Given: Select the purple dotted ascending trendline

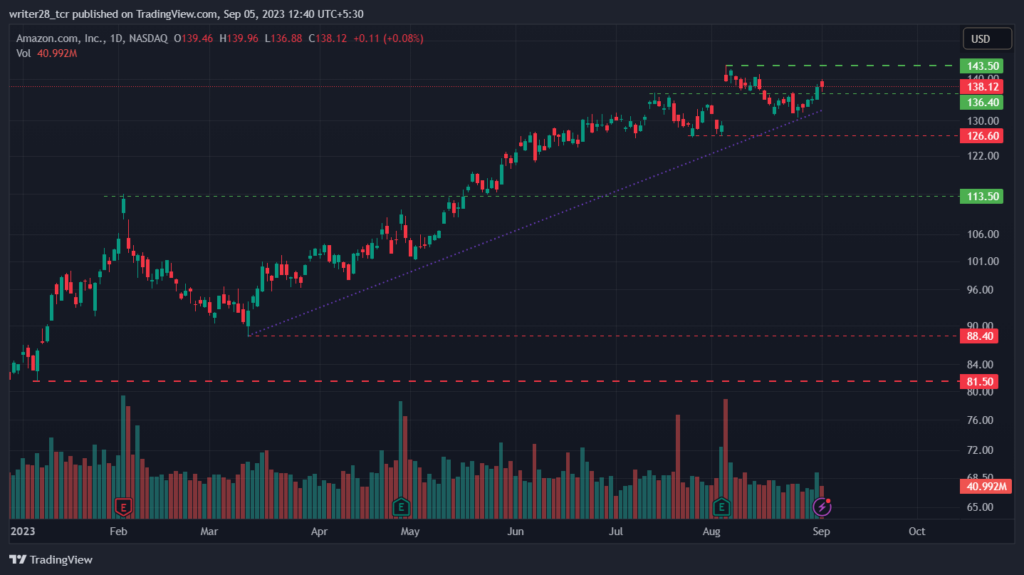Looking at the screenshot, I should (536, 223).
